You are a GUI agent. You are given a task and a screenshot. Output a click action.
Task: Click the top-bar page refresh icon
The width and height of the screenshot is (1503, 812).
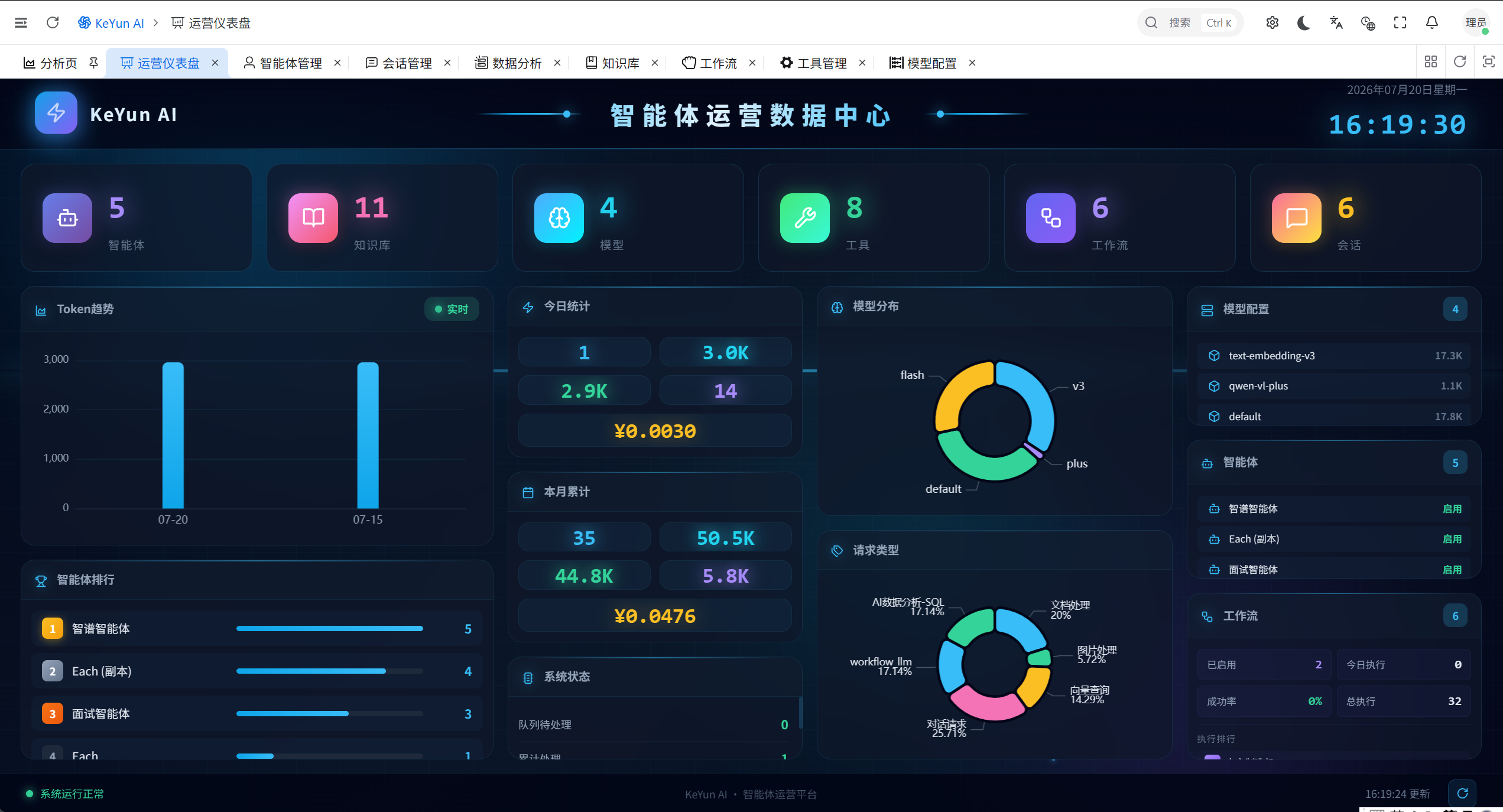pyautogui.click(x=53, y=22)
